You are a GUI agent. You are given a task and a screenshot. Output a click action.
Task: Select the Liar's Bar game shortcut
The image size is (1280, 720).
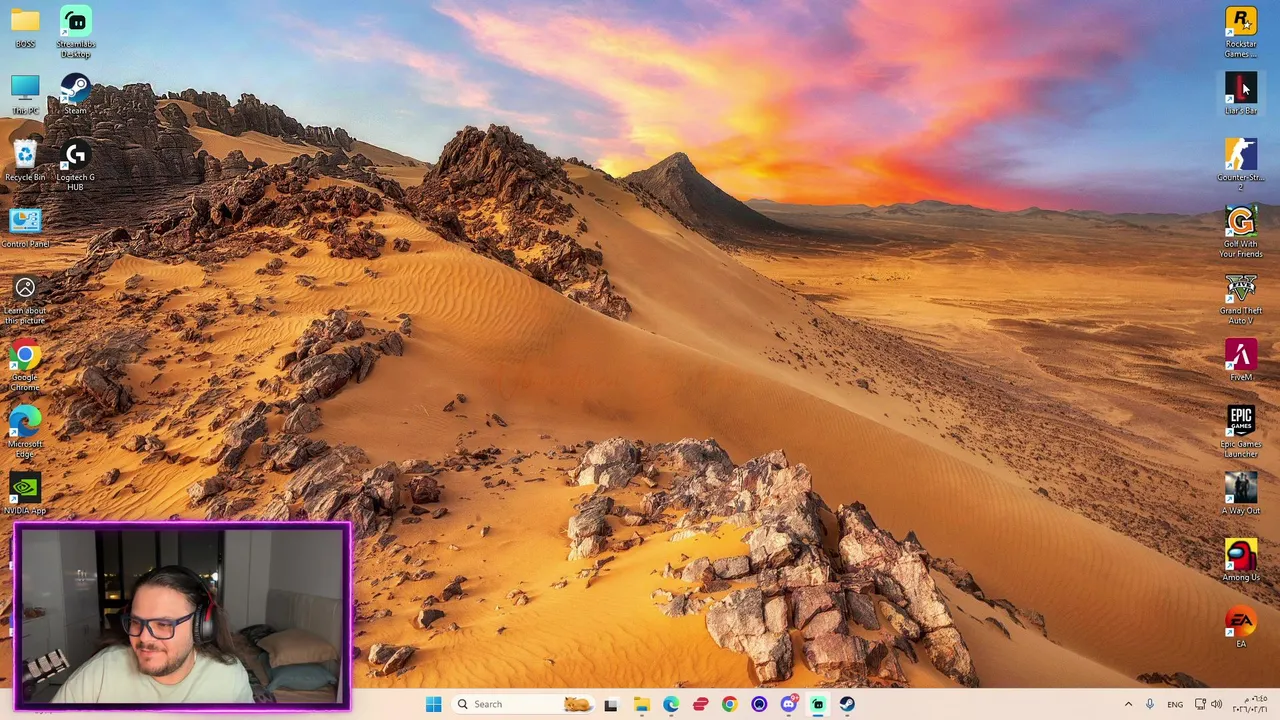point(1241,94)
